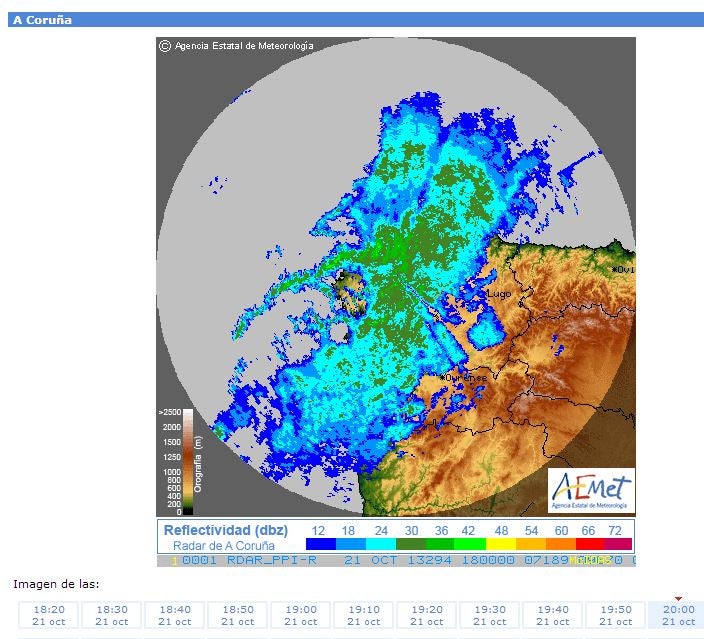Image resolution: width=704 pixels, height=639 pixels.
Task: Switch to the 18:50 radar image
Action: (238, 615)
